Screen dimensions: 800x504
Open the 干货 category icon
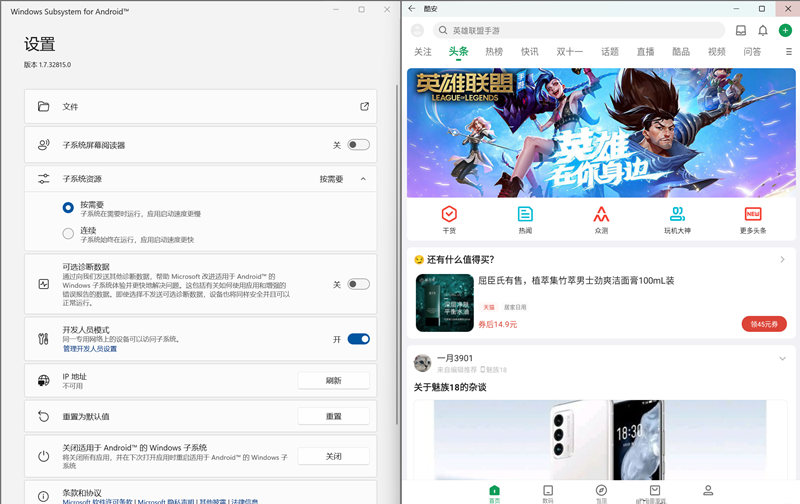[x=449, y=215]
